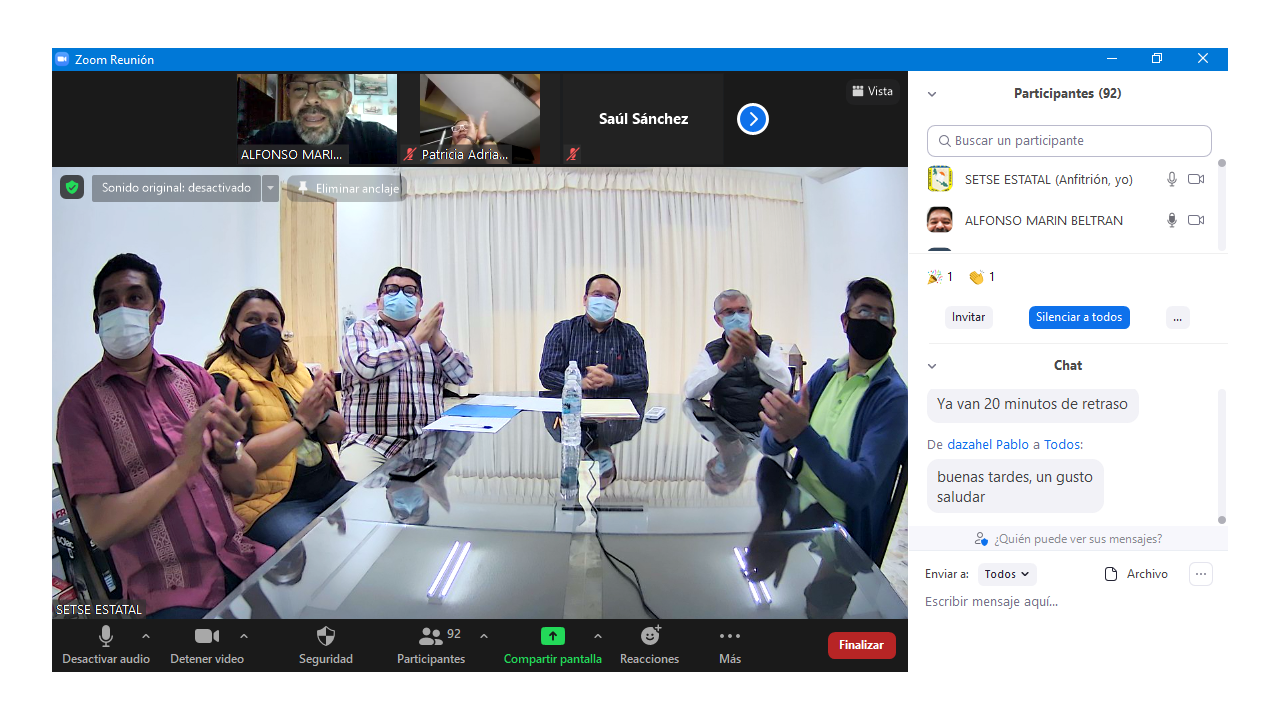Open Enviar a Todos recipient dropdown
1280x720 pixels.
[x=1007, y=574]
